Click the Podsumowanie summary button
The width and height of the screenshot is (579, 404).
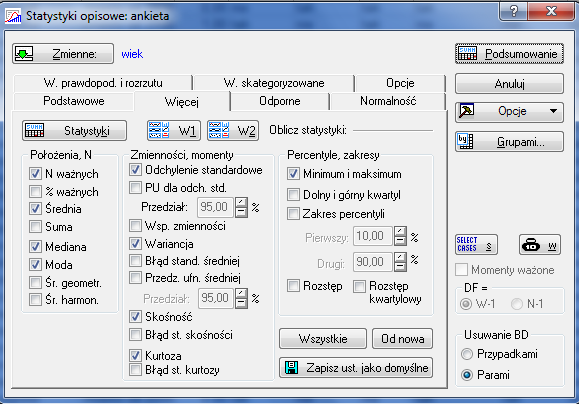tap(510, 54)
